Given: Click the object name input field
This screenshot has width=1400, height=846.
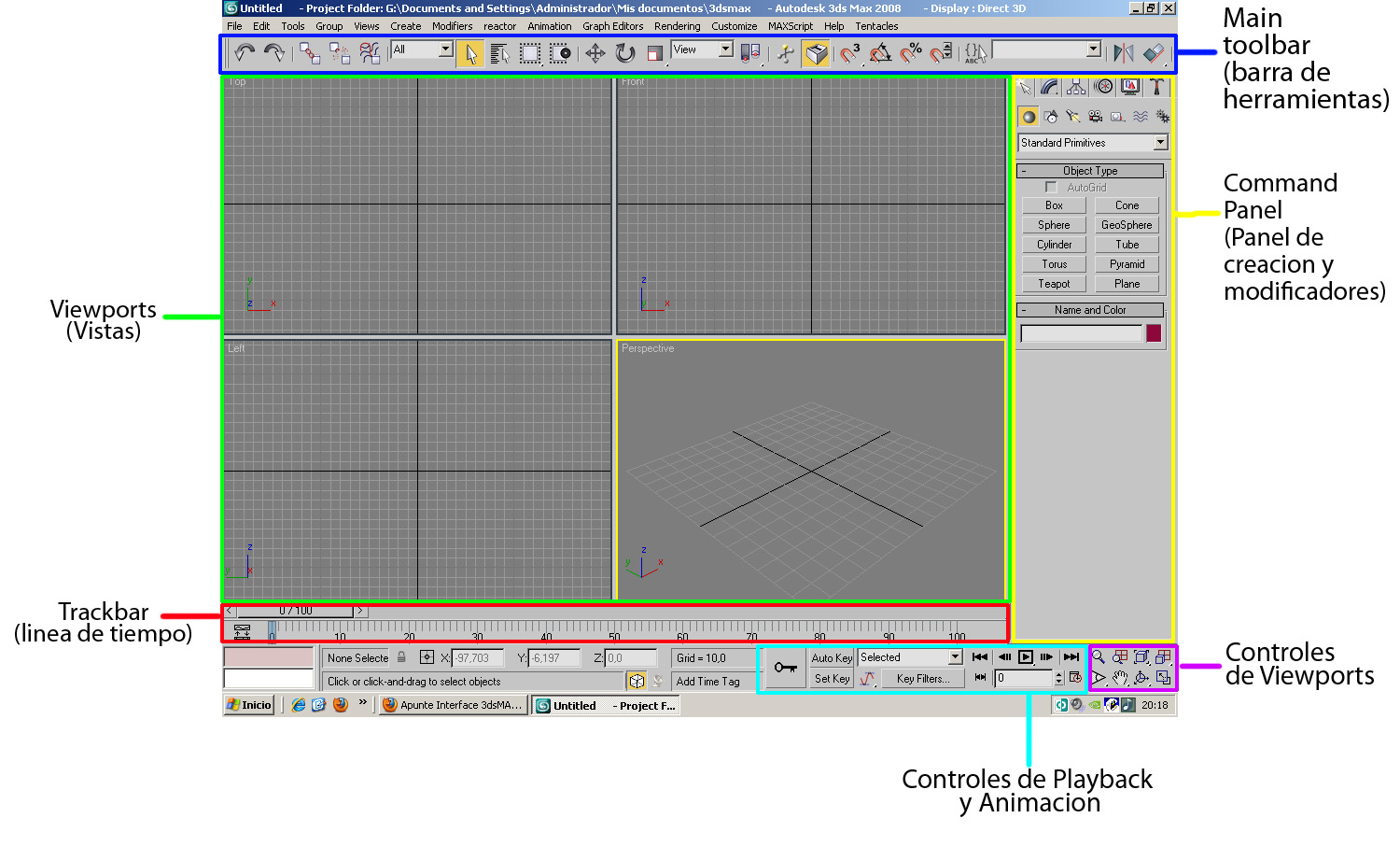Looking at the screenshot, I should pyautogui.click(x=1082, y=333).
